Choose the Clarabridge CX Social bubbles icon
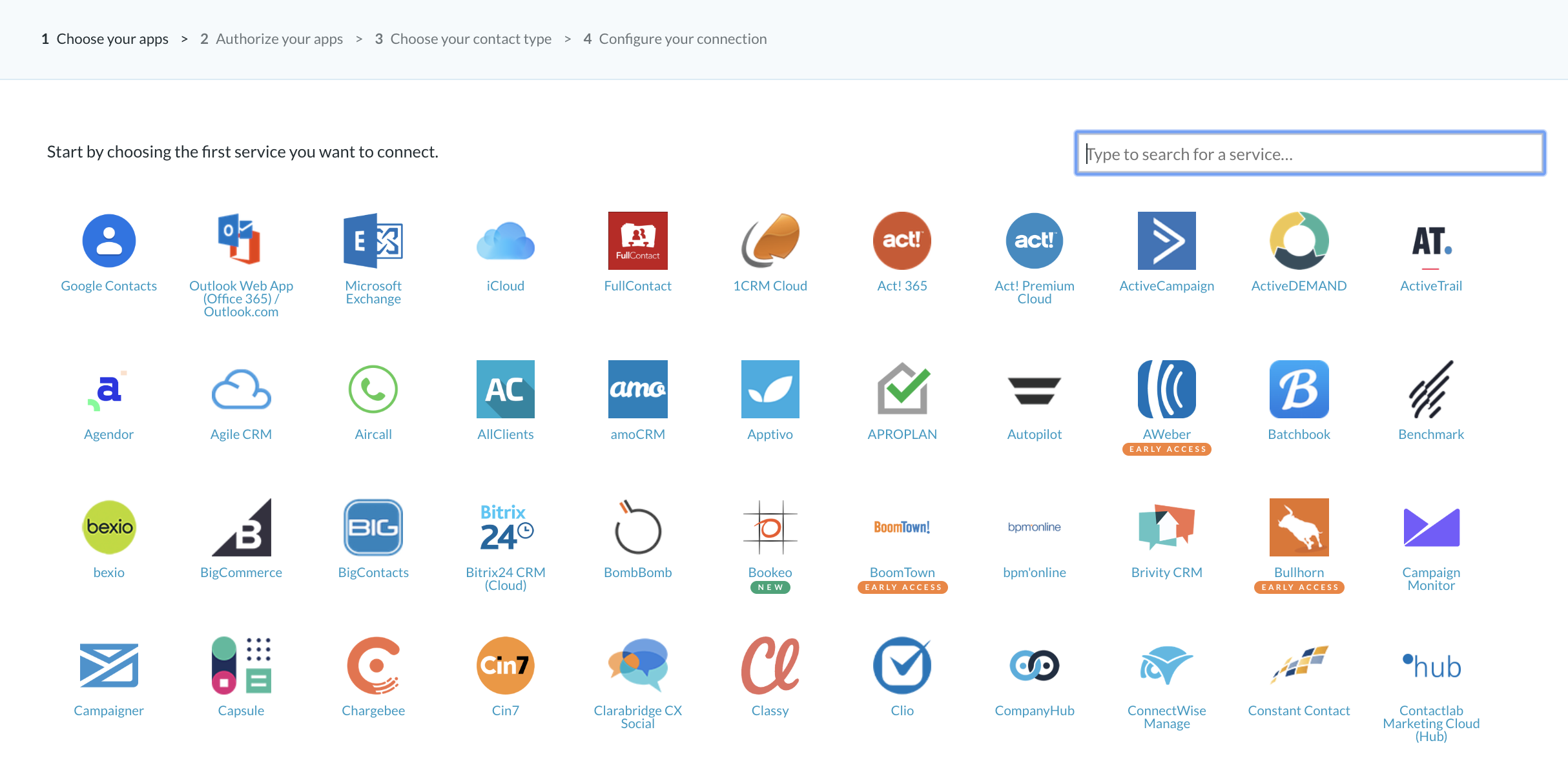The image size is (1568, 763). [x=638, y=666]
